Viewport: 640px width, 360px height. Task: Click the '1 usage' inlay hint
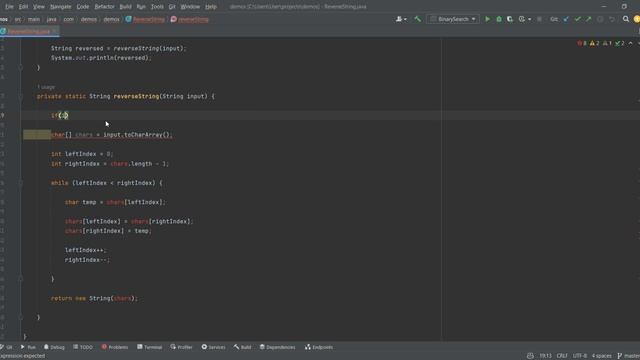pyautogui.click(x=46, y=87)
